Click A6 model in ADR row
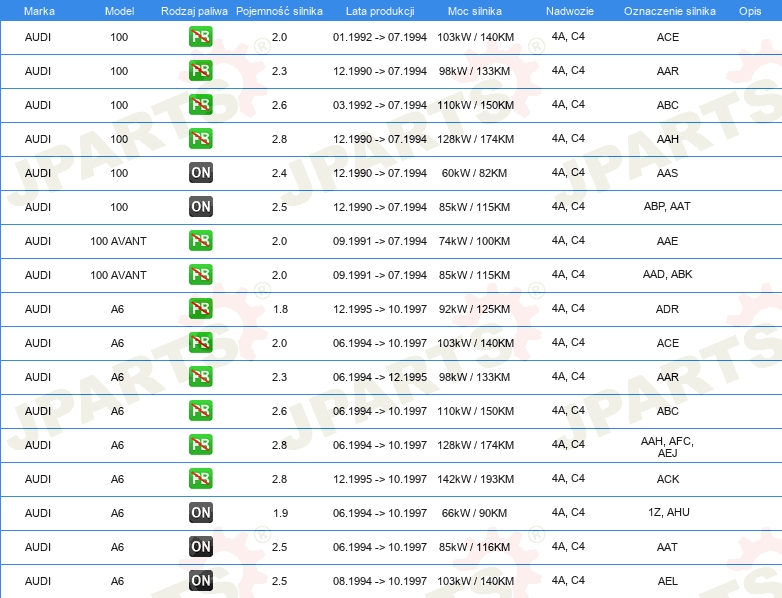This screenshot has width=782, height=598. pyautogui.click(x=117, y=309)
